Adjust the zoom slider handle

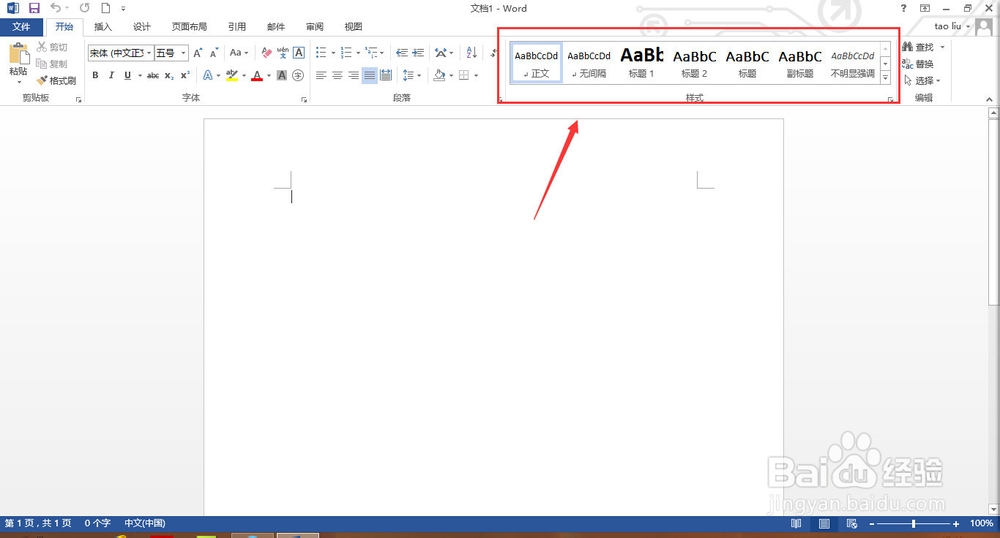(914, 523)
